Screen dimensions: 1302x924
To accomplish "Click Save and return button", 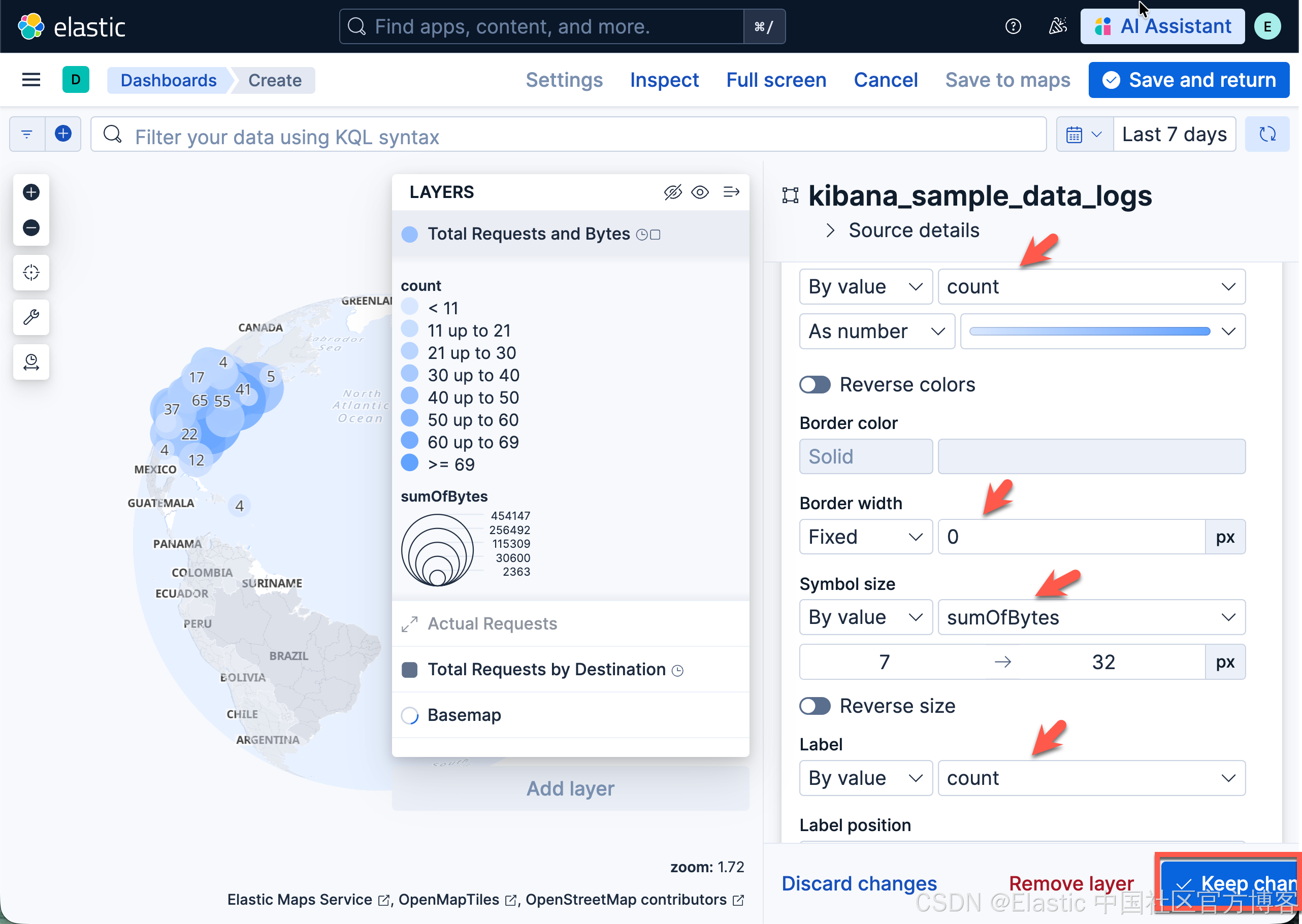I will pyautogui.click(x=1188, y=80).
